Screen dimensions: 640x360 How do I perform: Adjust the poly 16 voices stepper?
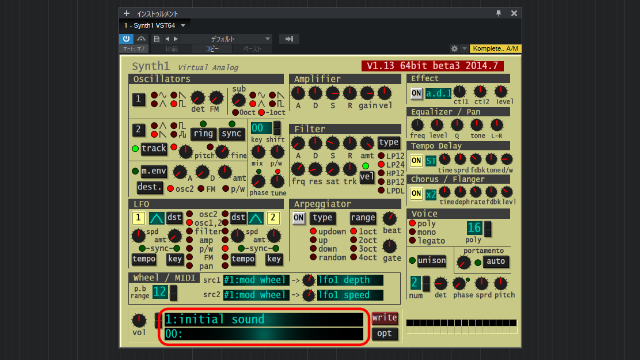(488, 229)
